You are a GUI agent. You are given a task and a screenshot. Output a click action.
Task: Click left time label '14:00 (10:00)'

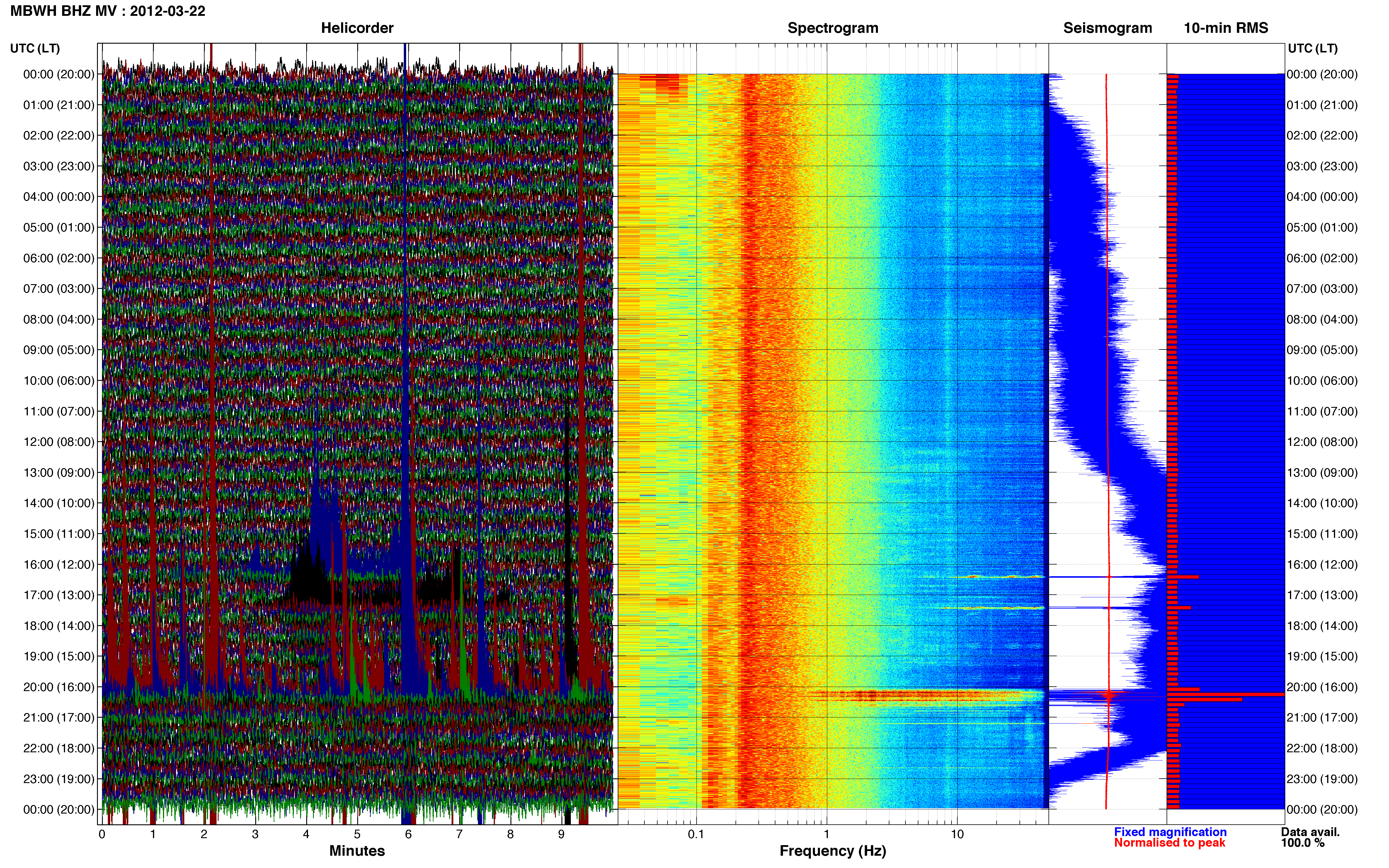[x=59, y=504]
